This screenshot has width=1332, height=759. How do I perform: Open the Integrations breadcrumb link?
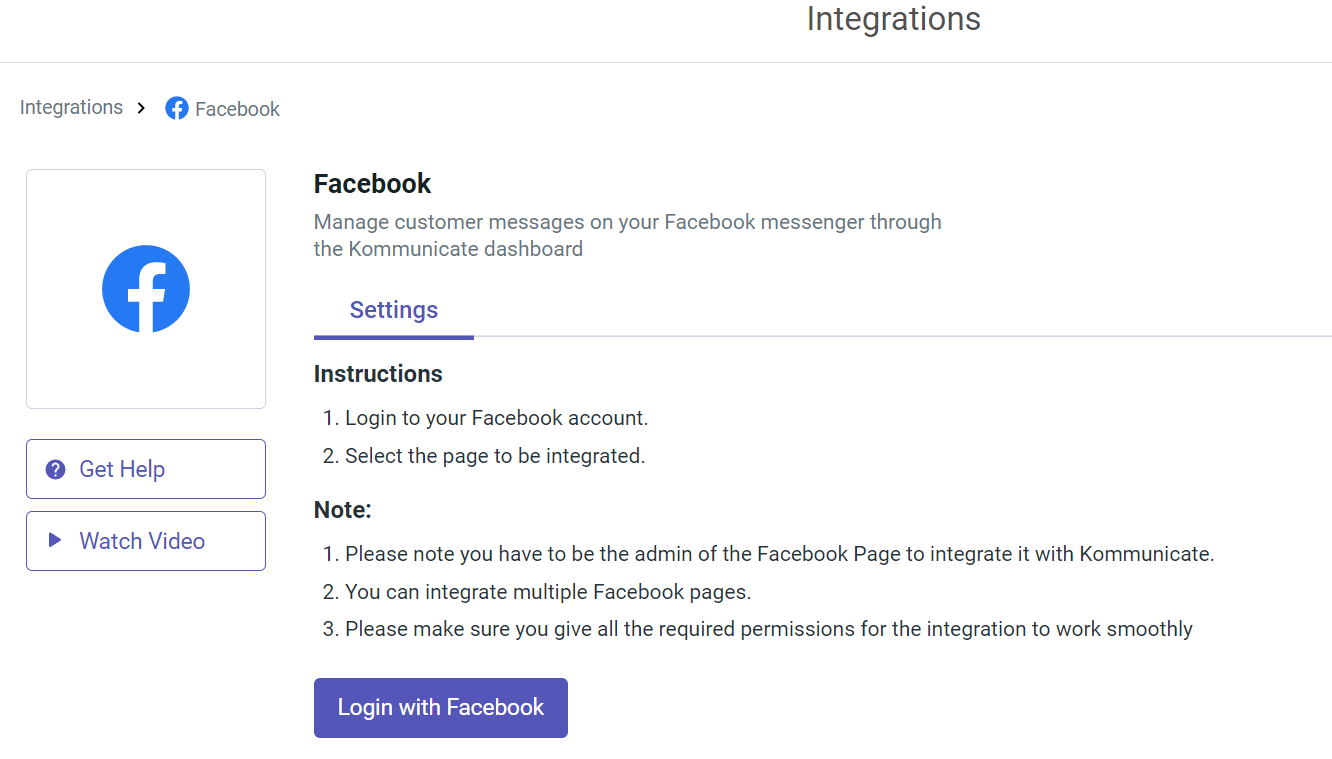71,107
